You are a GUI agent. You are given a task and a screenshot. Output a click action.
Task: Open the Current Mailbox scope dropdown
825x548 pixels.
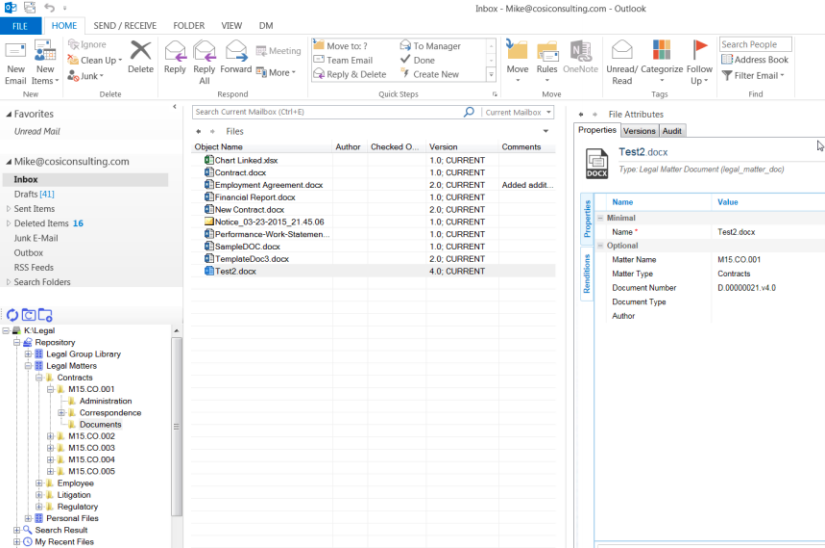[x=518, y=112]
